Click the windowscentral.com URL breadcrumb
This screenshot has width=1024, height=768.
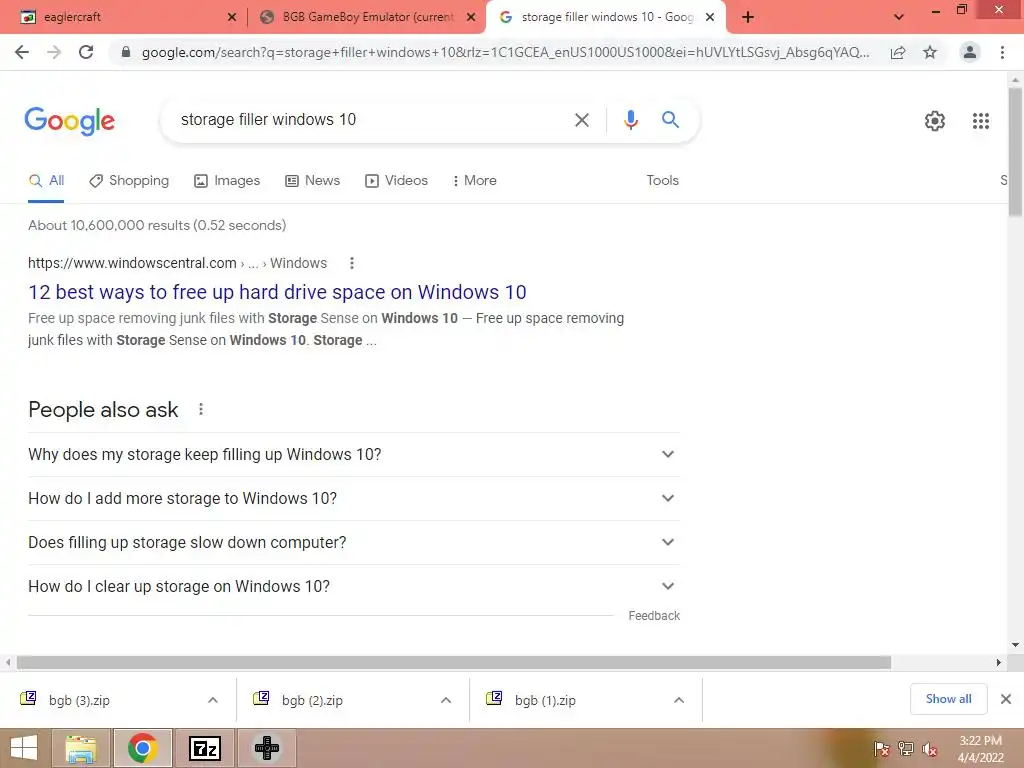(x=177, y=263)
